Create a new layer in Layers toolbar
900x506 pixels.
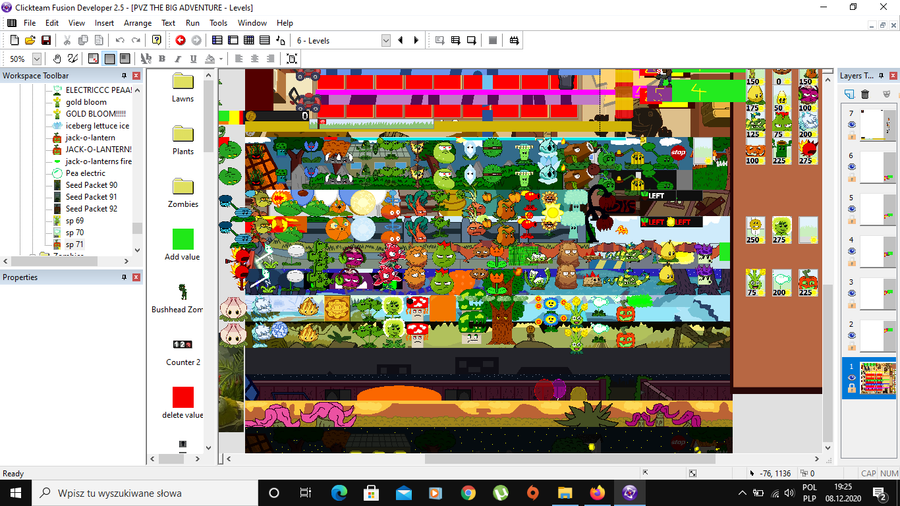point(849,94)
